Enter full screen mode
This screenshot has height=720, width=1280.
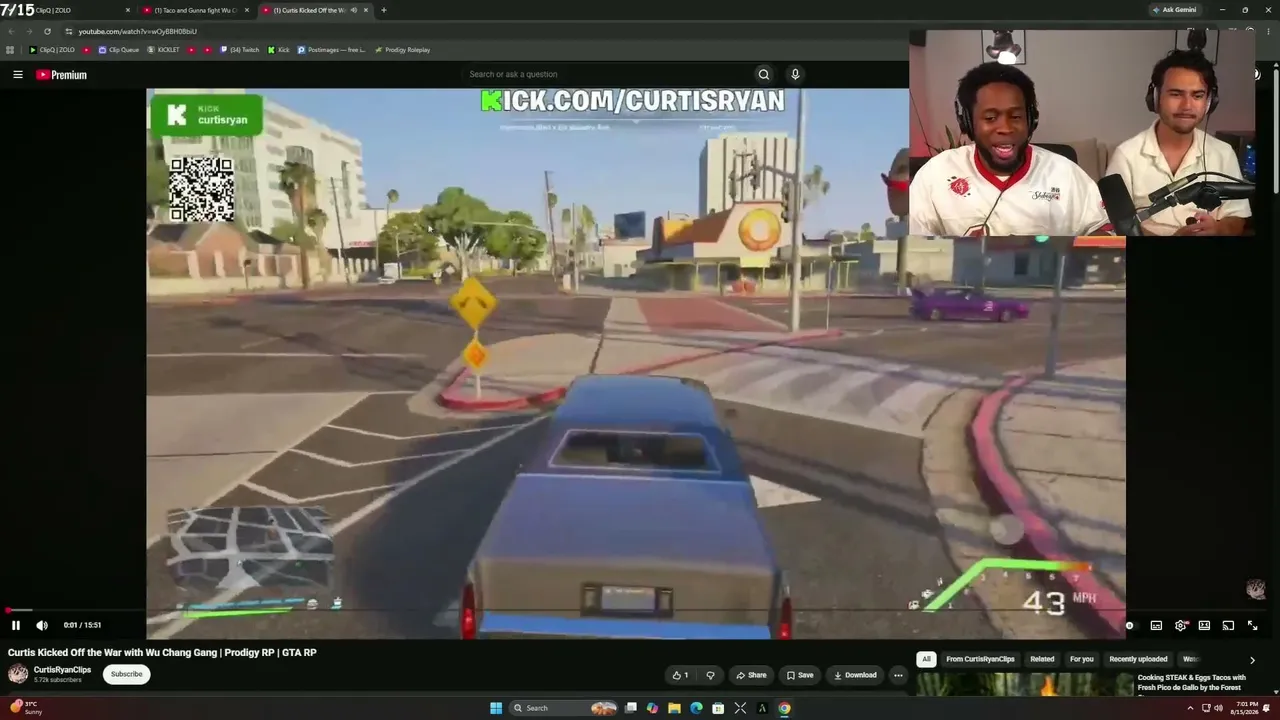click(1252, 625)
